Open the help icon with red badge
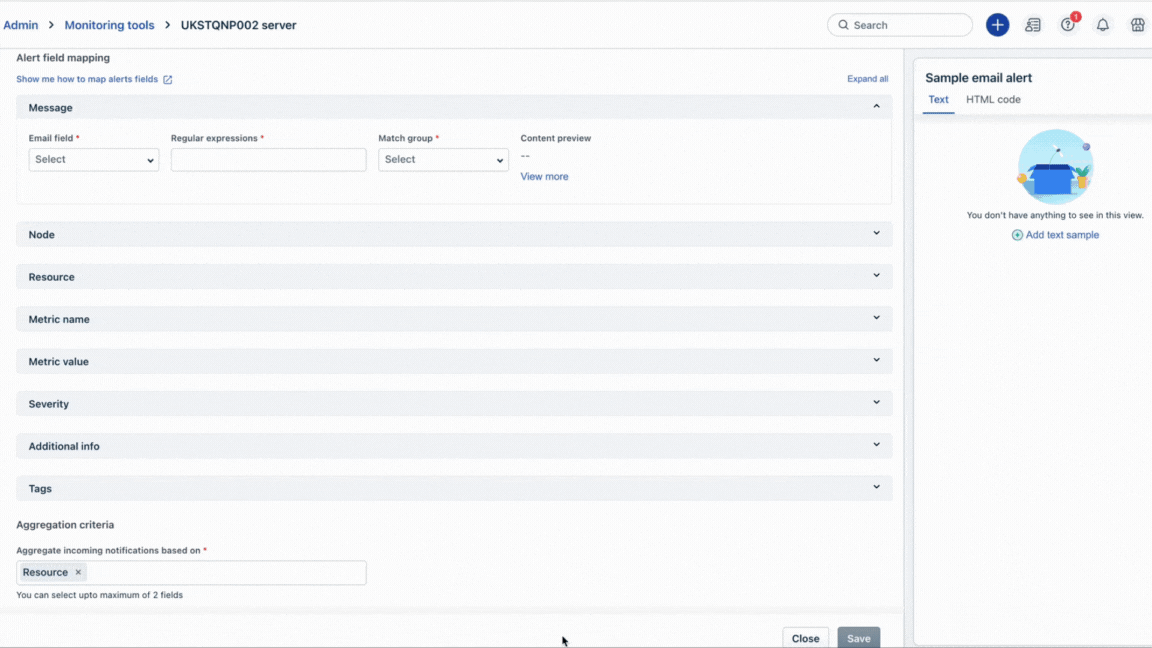The width and height of the screenshot is (1152, 648). (x=1068, y=25)
